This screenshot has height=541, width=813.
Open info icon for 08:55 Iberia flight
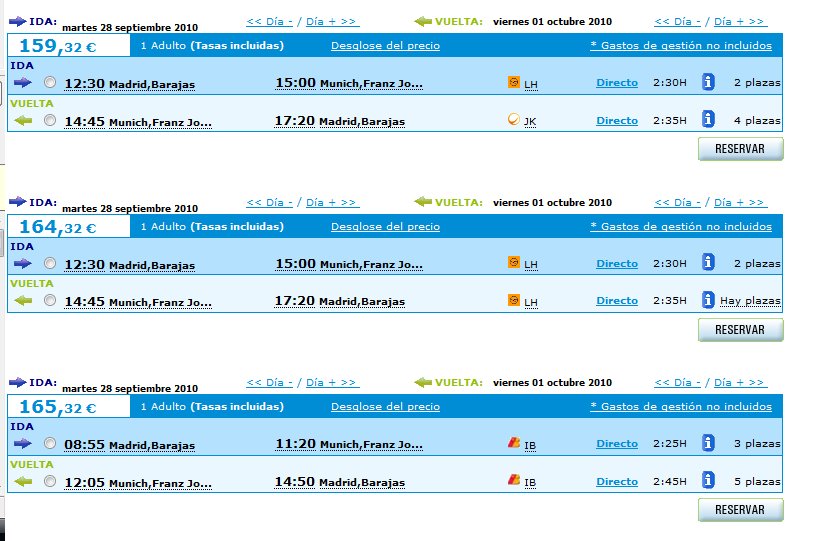[708, 443]
